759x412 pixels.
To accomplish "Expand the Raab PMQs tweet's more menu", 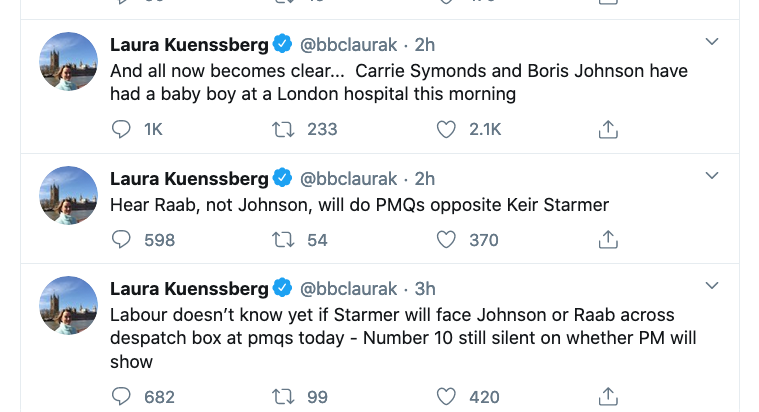I will click(x=712, y=177).
